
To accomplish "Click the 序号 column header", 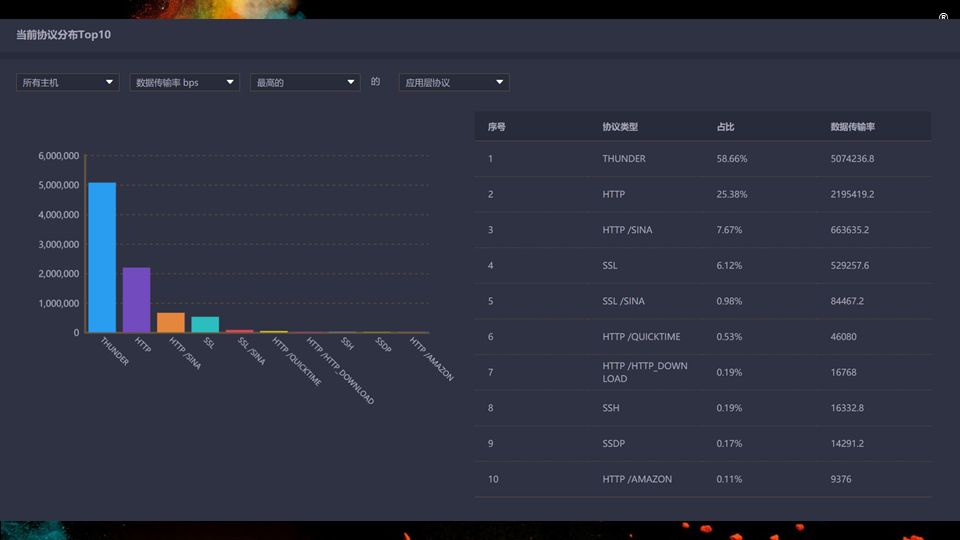I will click(x=497, y=127).
